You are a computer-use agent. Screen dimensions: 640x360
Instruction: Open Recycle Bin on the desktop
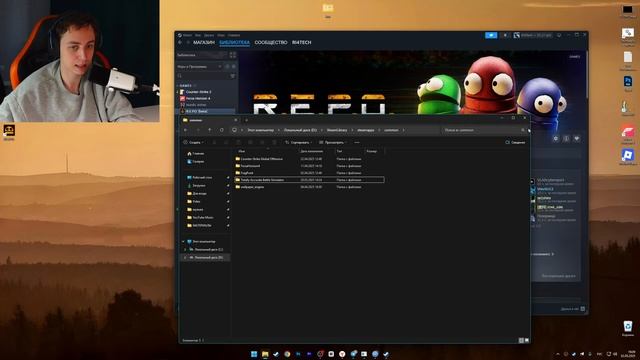[x=628, y=328]
